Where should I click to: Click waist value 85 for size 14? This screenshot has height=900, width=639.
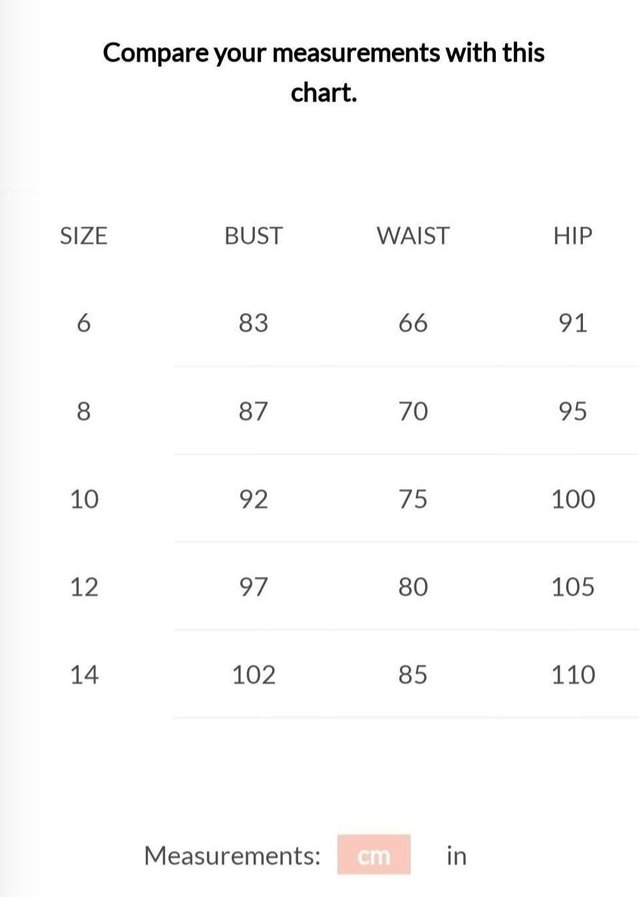click(x=413, y=675)
